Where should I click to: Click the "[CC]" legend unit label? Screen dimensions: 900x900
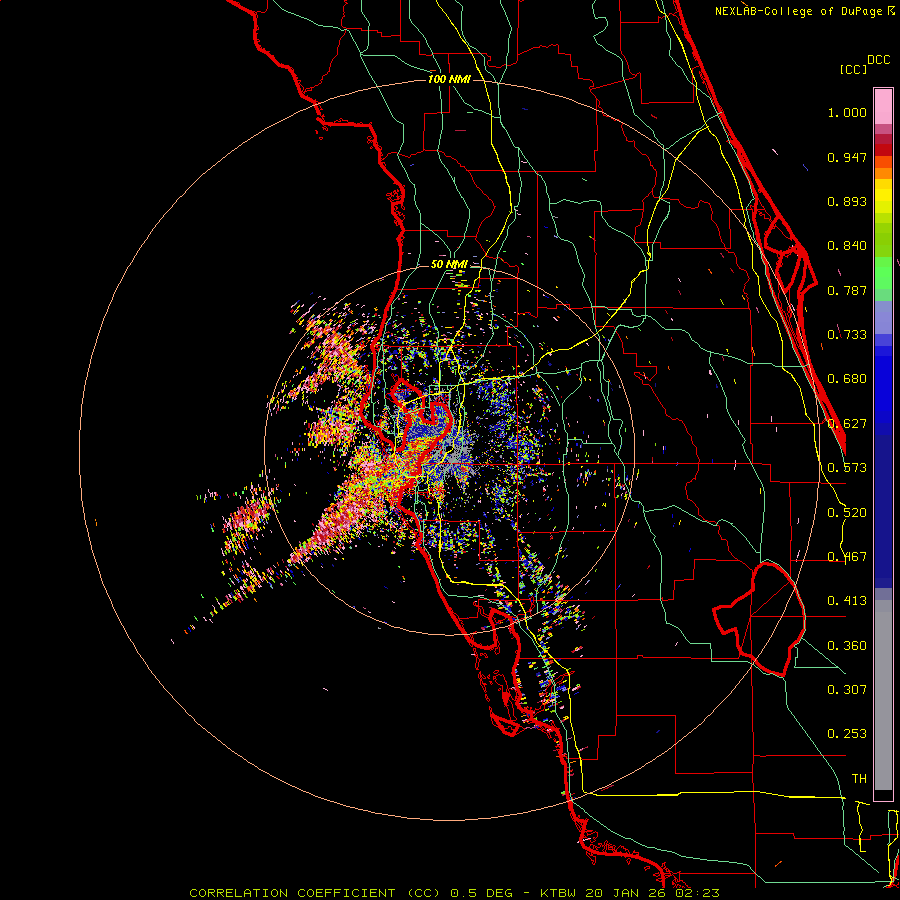coord(853,69)
